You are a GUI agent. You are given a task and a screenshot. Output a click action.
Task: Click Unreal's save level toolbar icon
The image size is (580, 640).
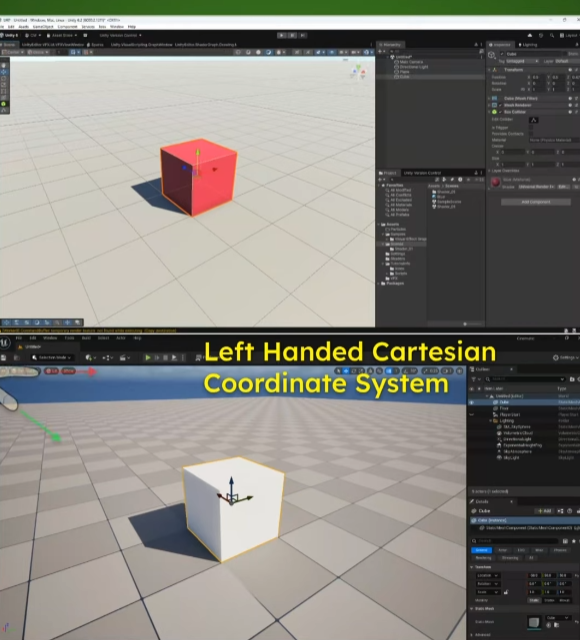click(4, 358)
